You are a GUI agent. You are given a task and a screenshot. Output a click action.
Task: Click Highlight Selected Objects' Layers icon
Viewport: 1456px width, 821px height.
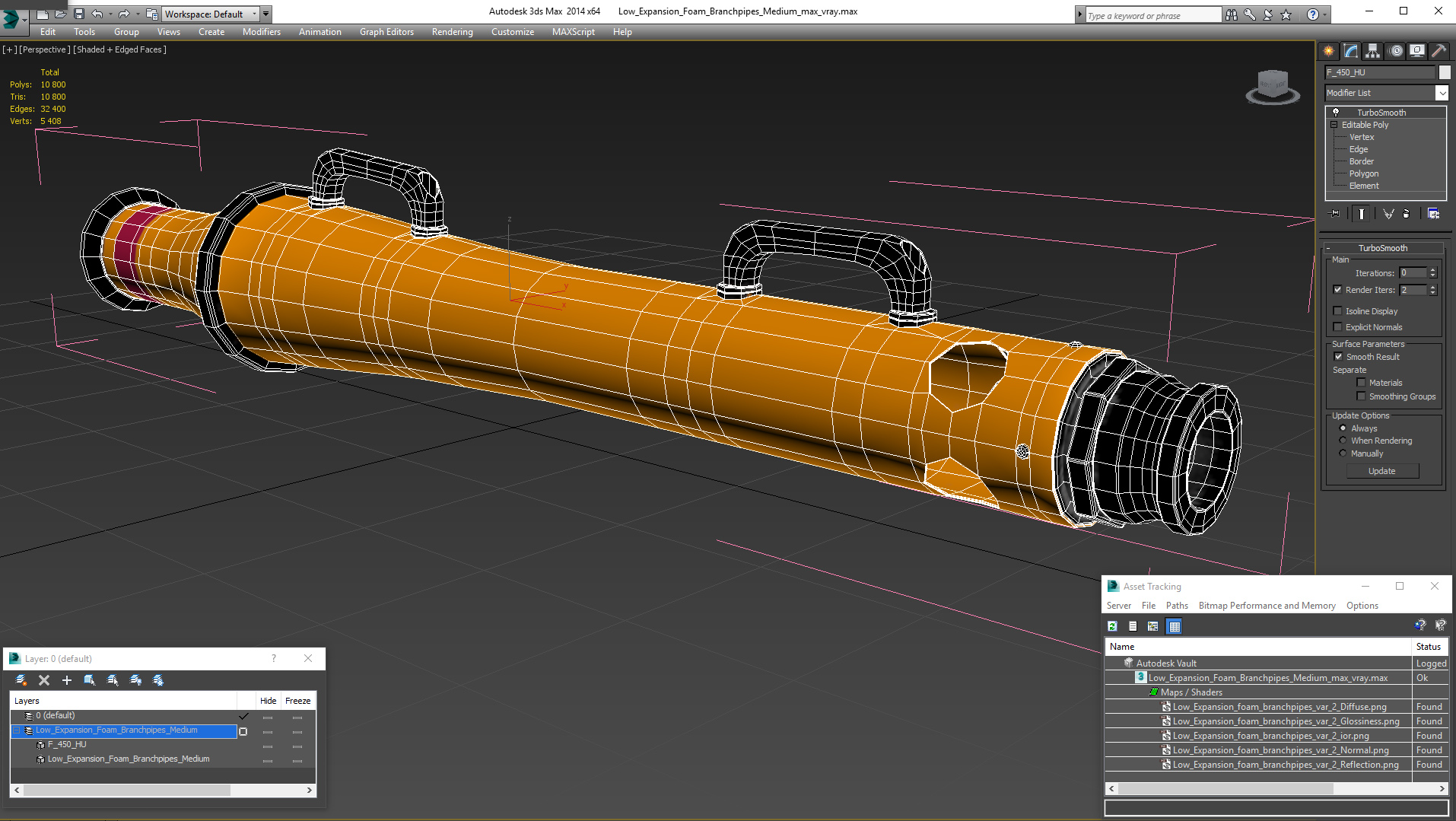coord(113,680)
